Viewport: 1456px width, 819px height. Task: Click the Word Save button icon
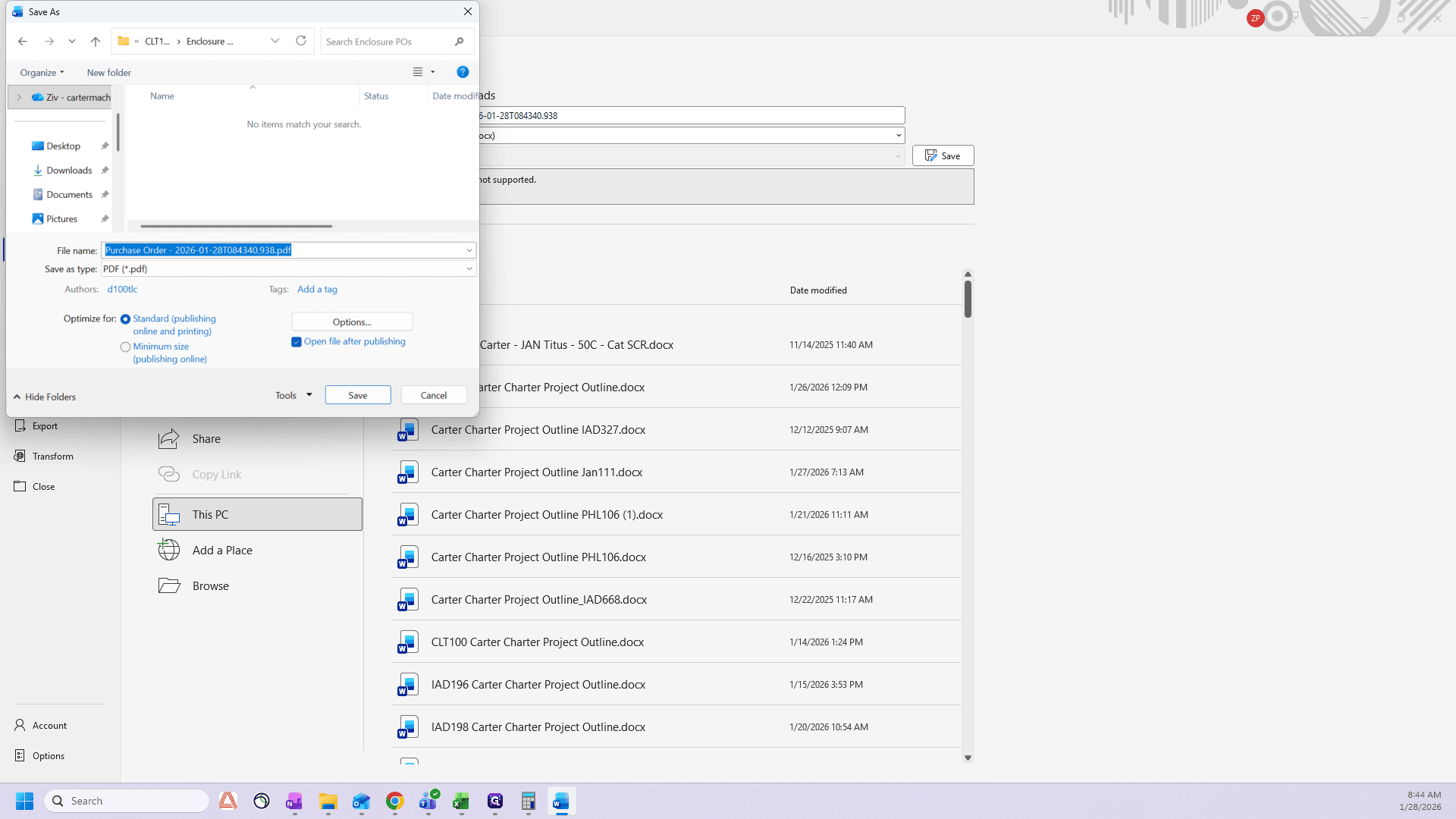(930, 155)
